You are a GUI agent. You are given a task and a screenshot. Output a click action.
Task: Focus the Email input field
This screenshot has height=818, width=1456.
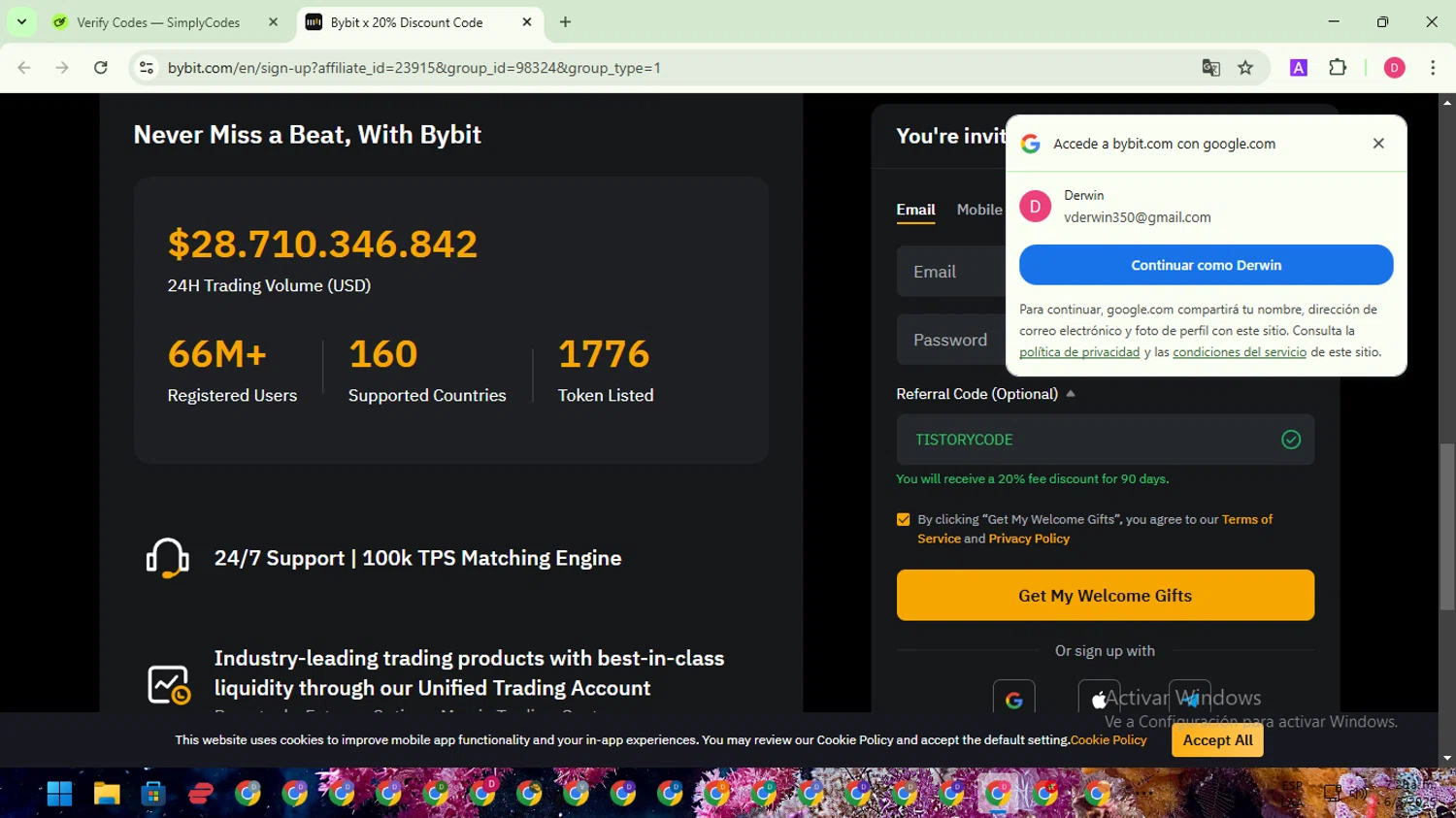tap(951, 272)
